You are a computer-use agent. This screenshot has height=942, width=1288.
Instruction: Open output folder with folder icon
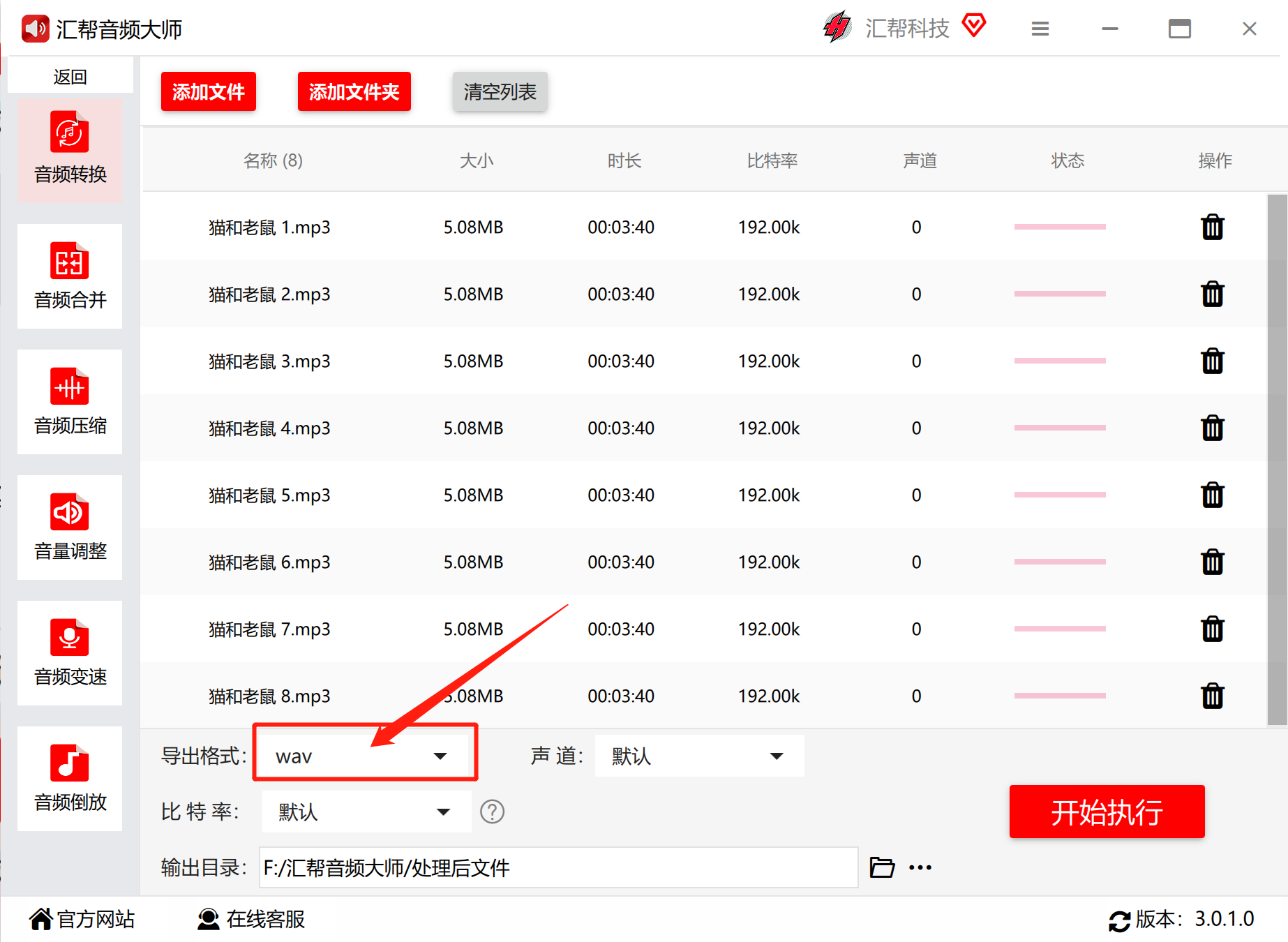click(x=882, y=867)
